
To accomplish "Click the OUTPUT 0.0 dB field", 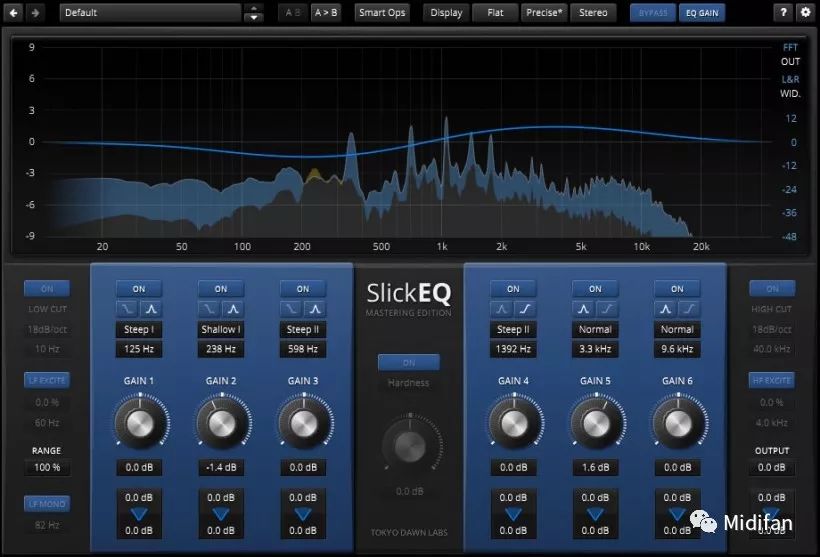I will 772,467.
